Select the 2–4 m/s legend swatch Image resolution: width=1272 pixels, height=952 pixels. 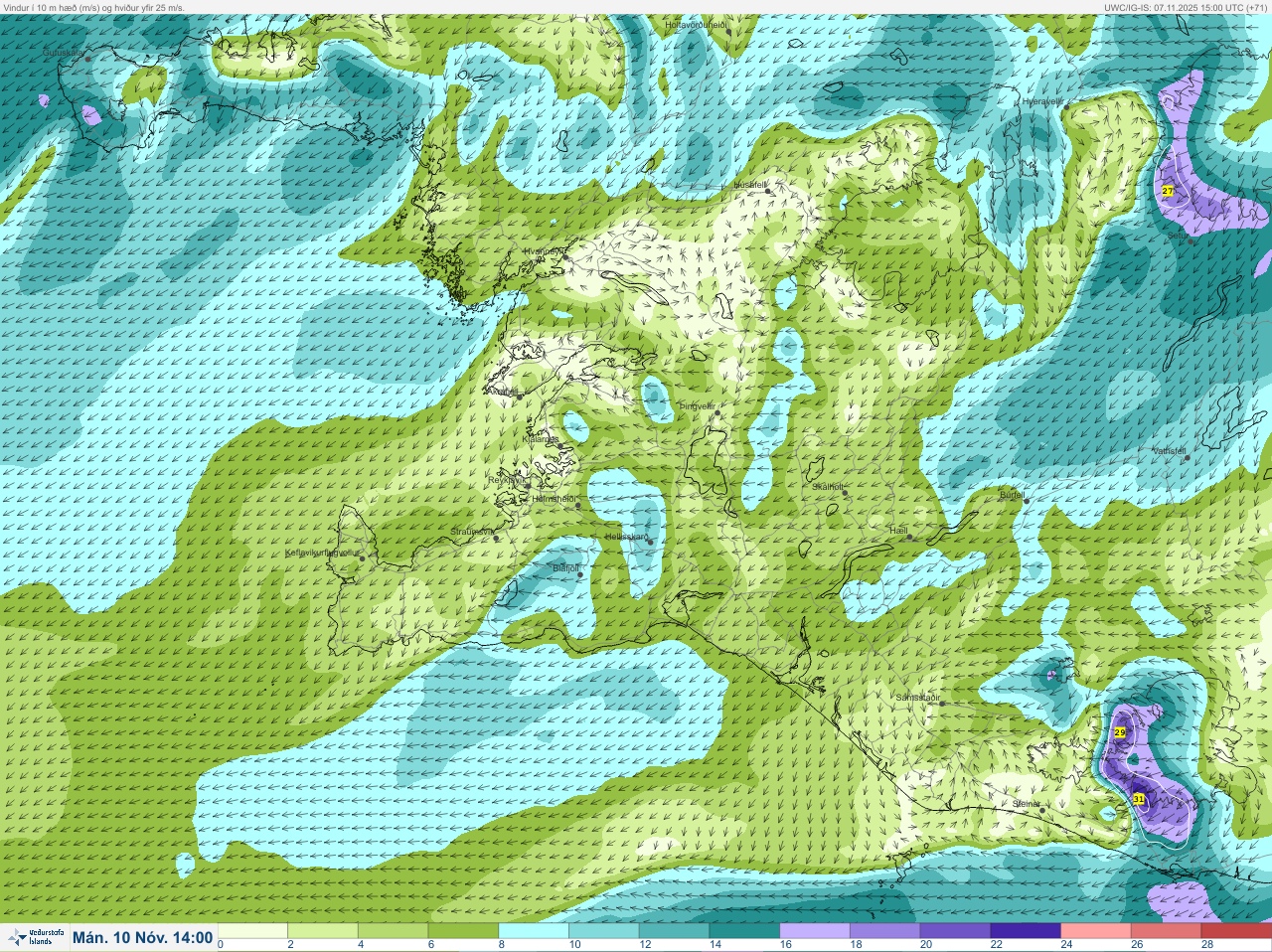(323, 931)
